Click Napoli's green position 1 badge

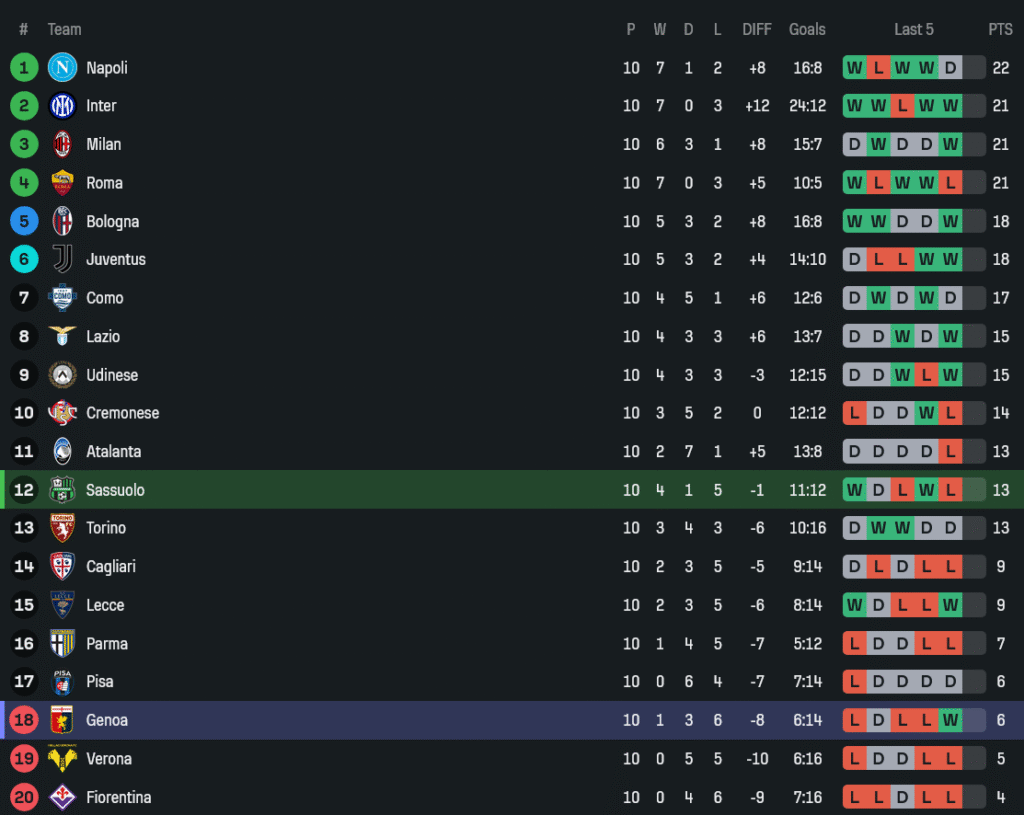pyautogui.click(x=24, y=68)
